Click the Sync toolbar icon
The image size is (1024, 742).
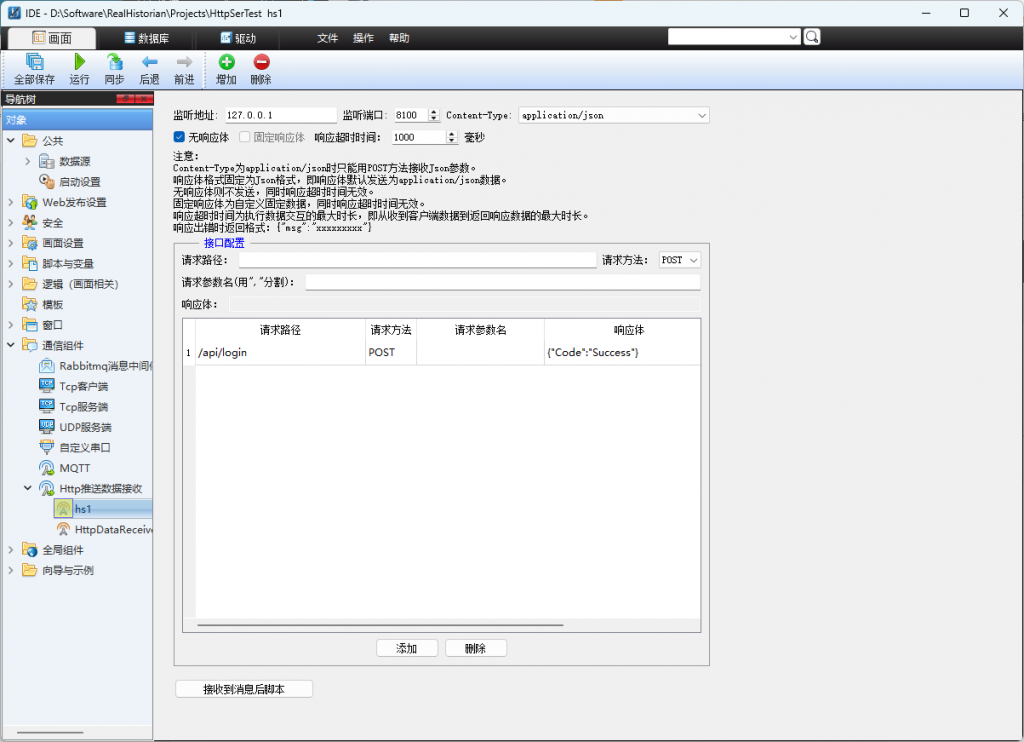point(114,62)
